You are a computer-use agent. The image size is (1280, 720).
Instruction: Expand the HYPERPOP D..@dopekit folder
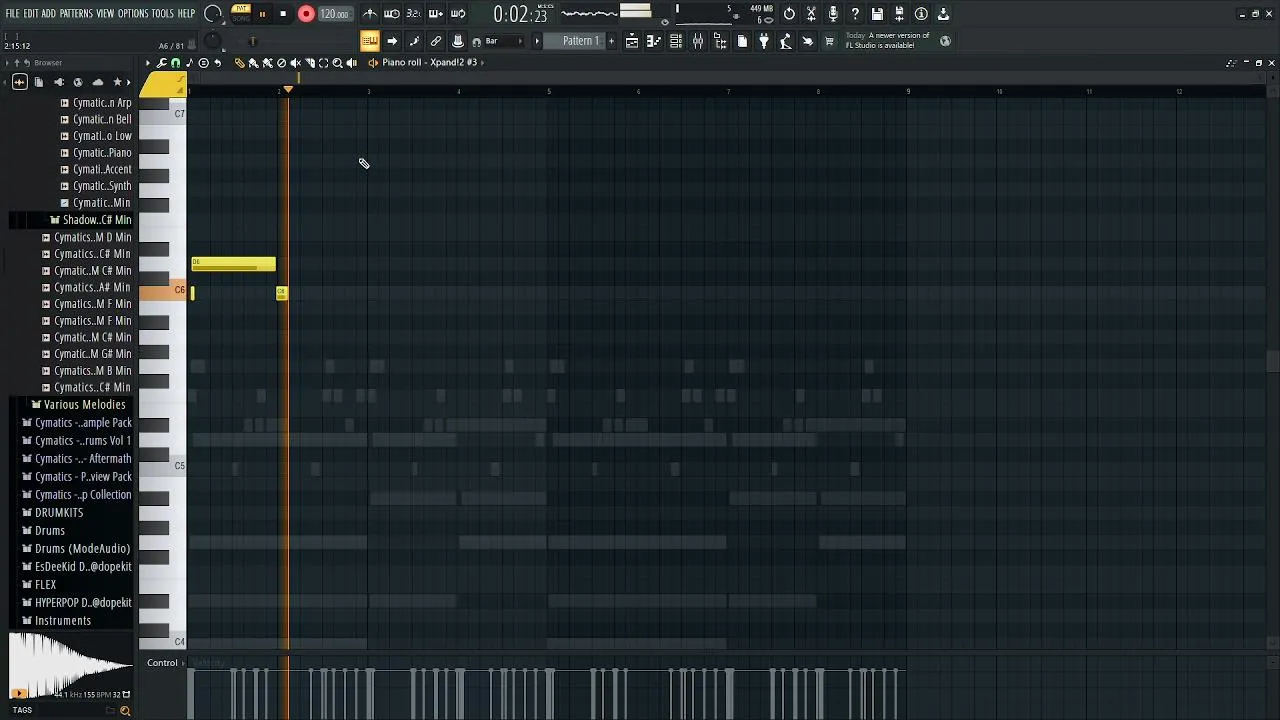point(76,602)
